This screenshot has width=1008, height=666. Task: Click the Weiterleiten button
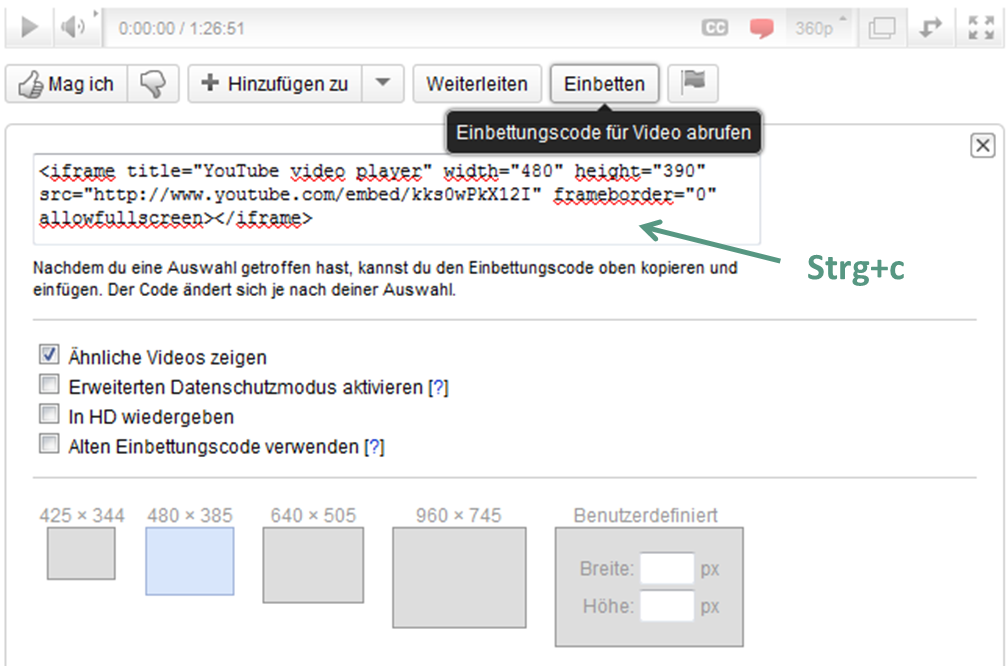[477, 84]
